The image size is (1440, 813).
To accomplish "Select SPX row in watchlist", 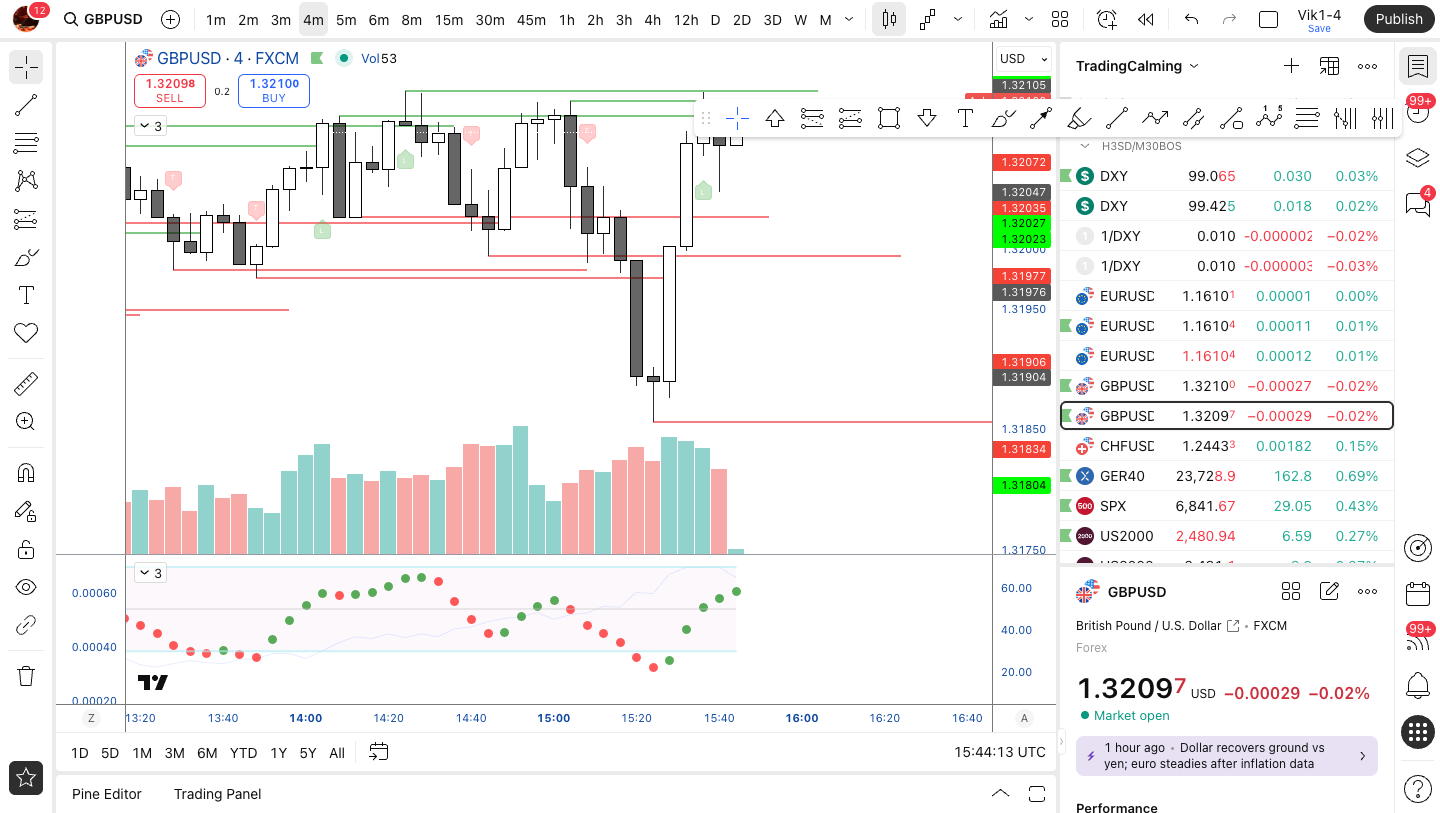I will (x=1226, y=506).
